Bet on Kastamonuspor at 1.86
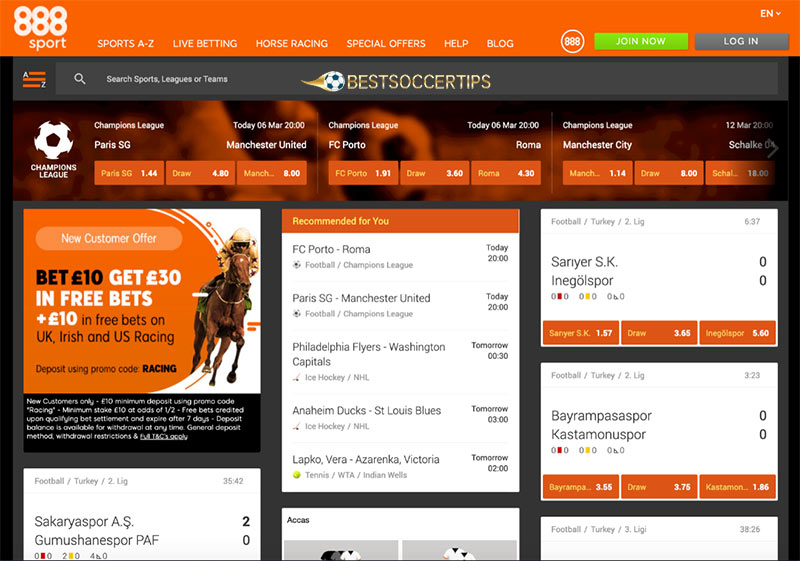 tap(737, 487)
